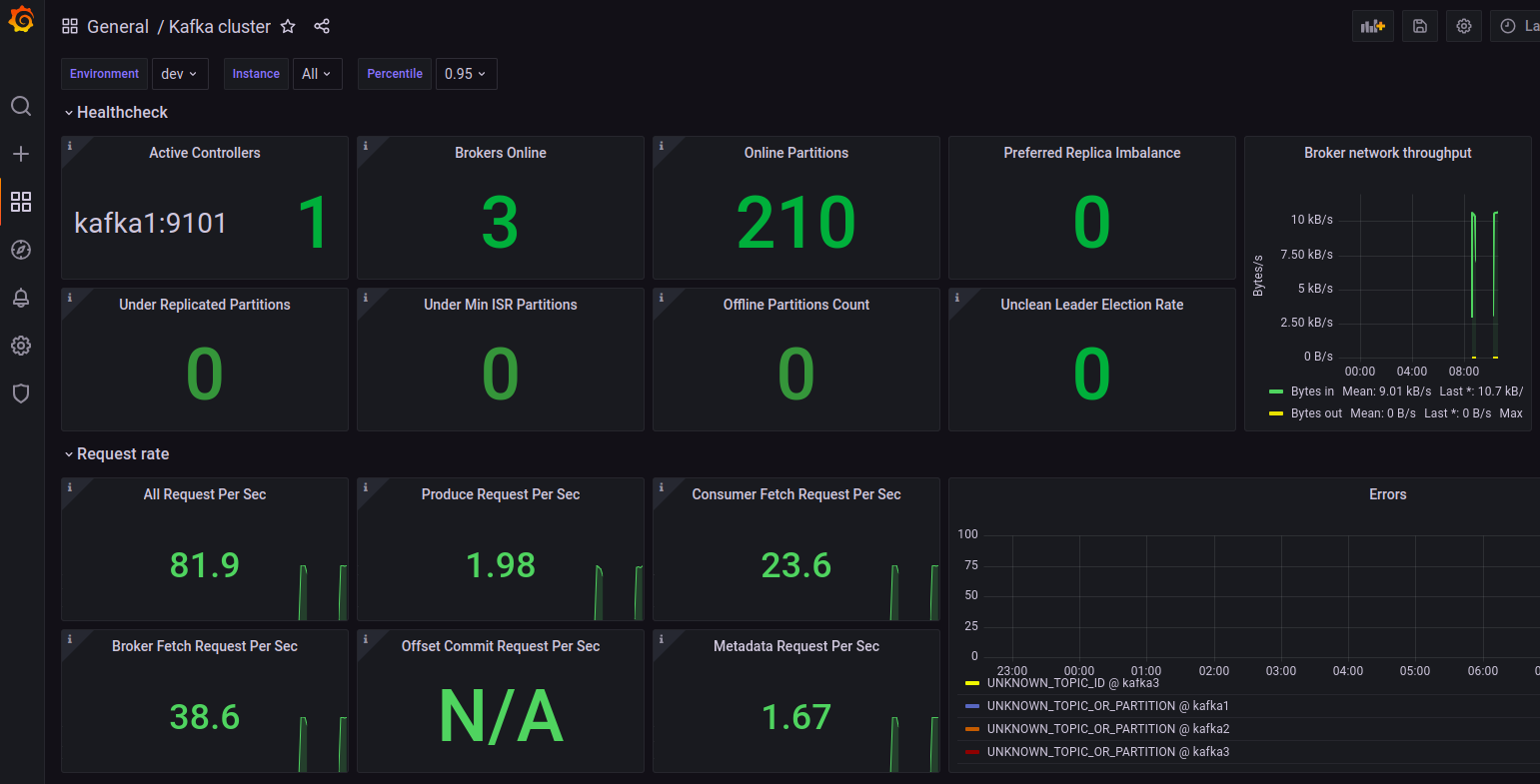Screen dimensions: 1540x784
Task: Open the Search dashboards magnifier icon
Action: [x=21, y=106]
